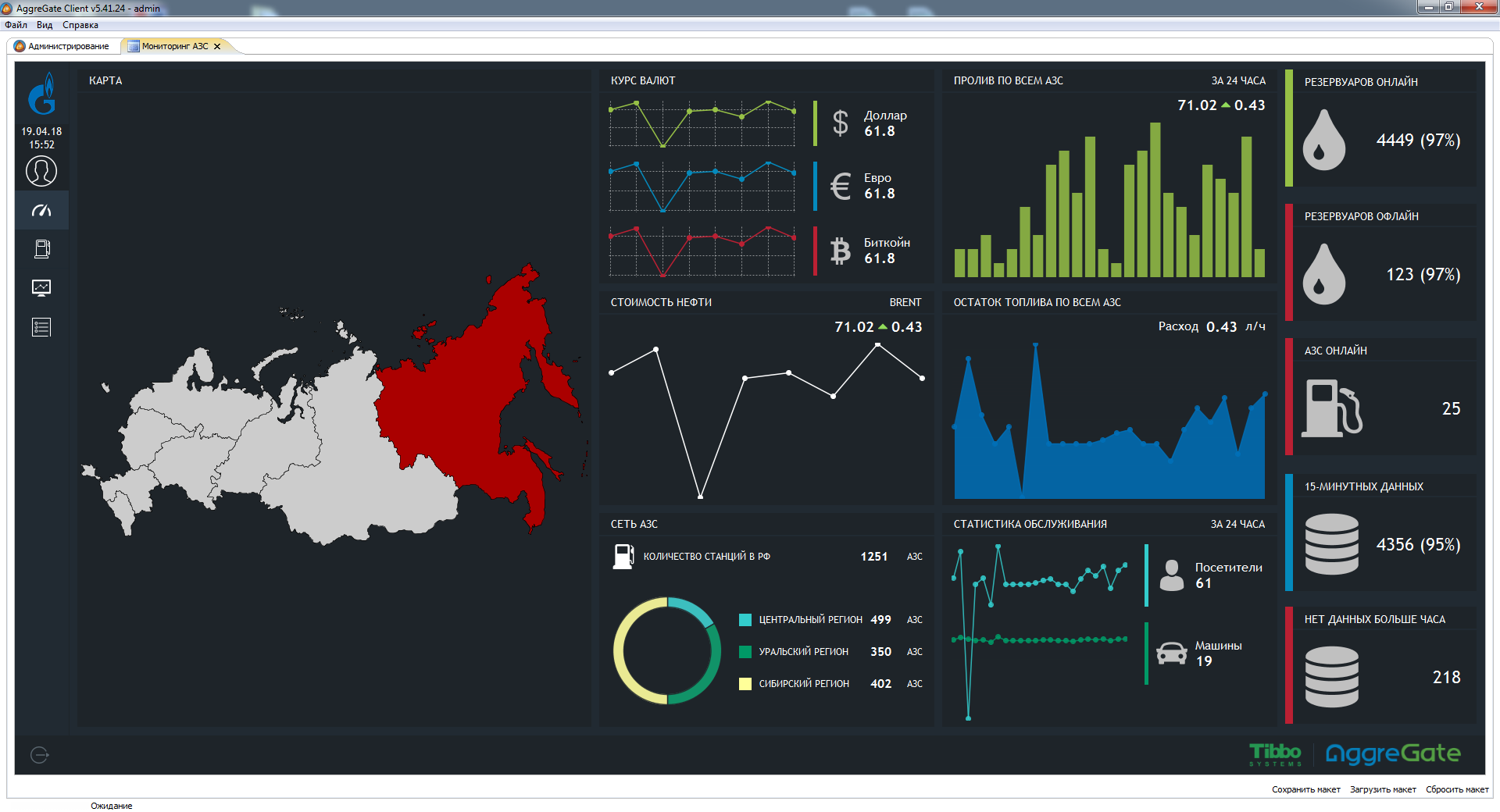The height and width of the screenshot is (812, 1500).
Task: Click yellow Сибирский регион legend swatch
Action: tap(745, 684)
